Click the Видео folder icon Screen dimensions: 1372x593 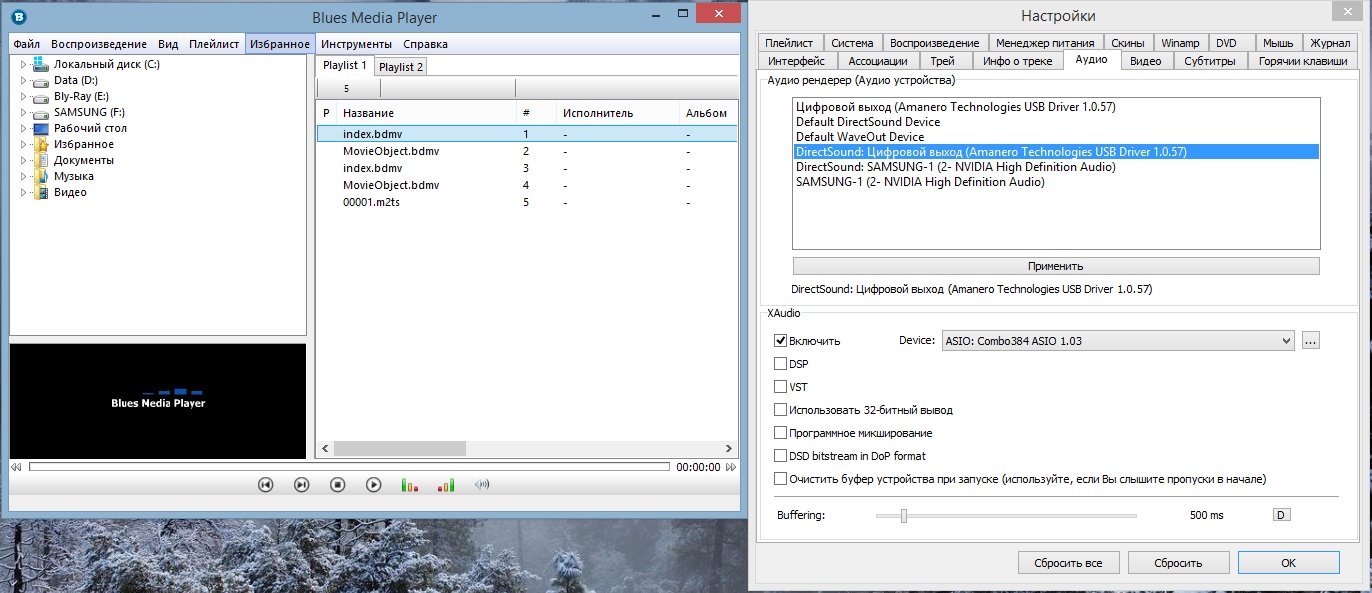click(41, 192)
